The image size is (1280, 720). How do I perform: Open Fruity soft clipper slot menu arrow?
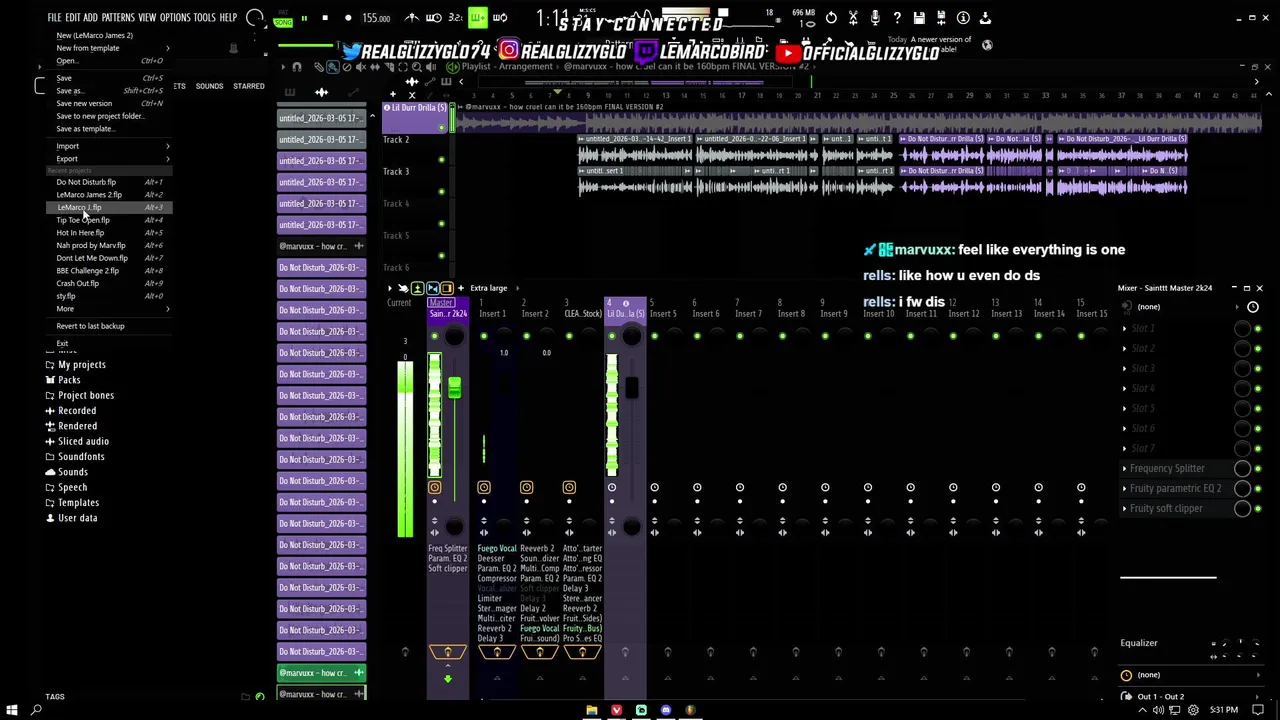click(1124, 508)
